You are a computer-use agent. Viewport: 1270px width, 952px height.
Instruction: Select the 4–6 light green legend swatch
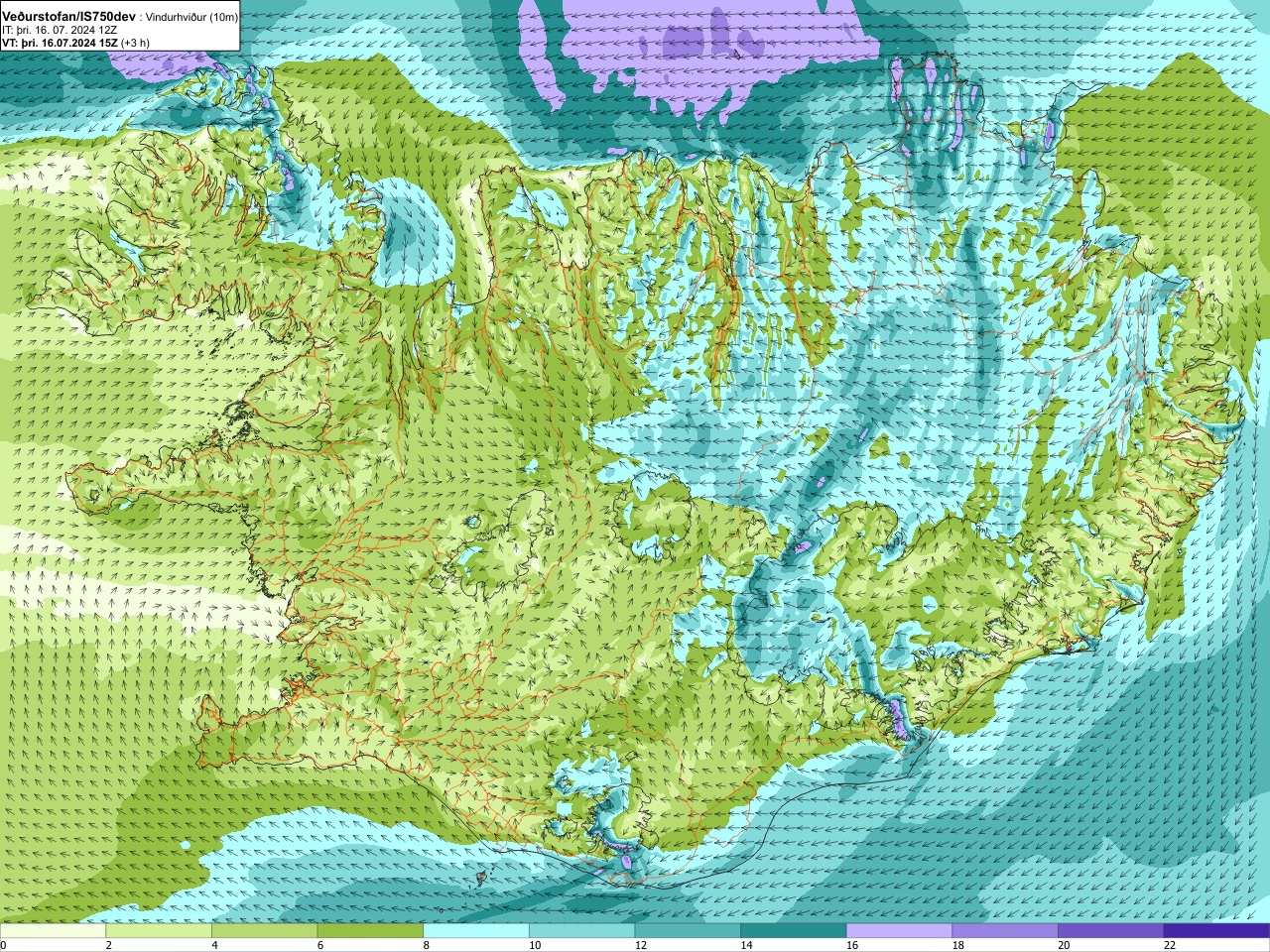(x=264, y=931)
